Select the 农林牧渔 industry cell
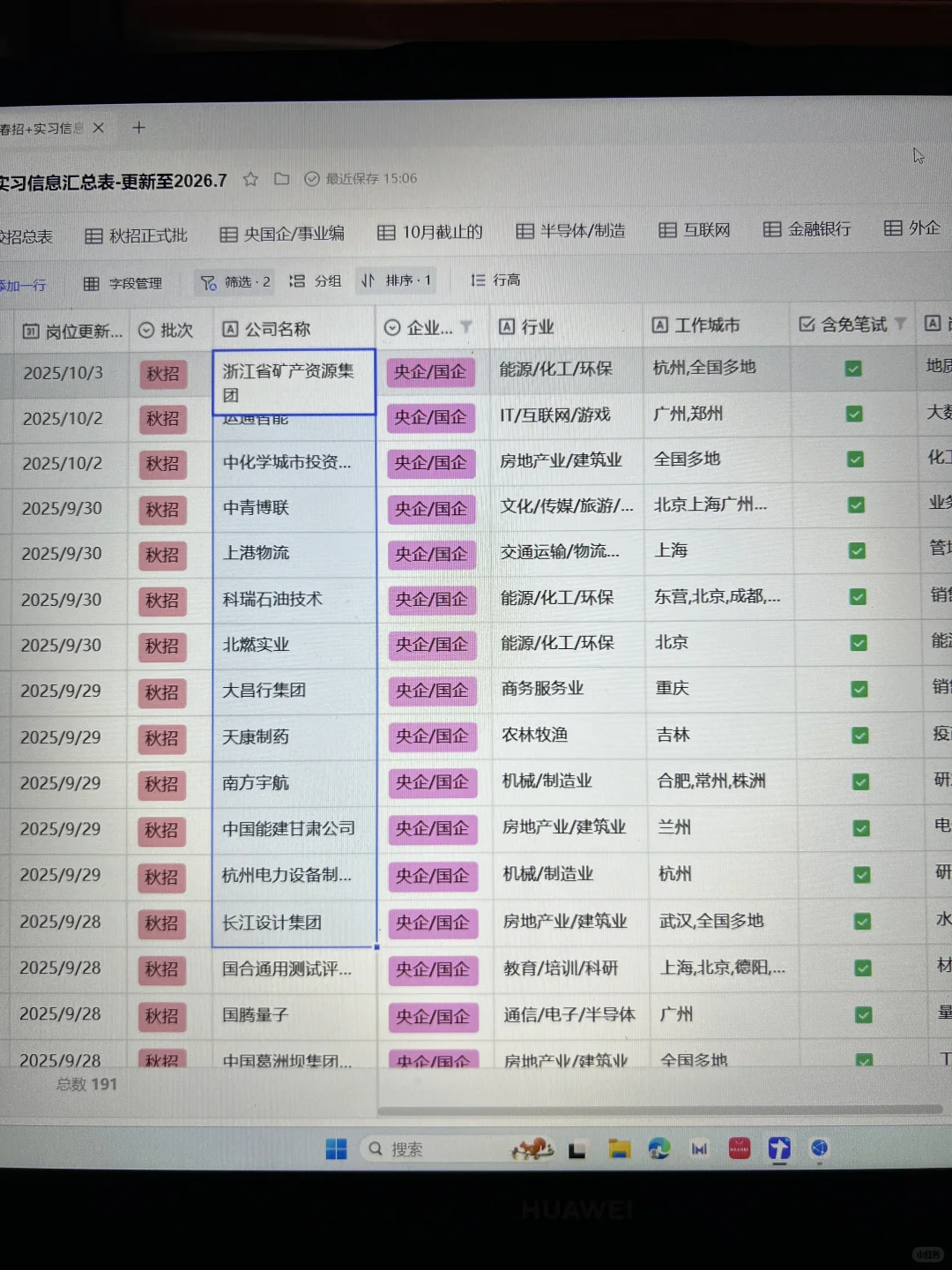Screen dimensions: 952x1270 click(569, 735)
